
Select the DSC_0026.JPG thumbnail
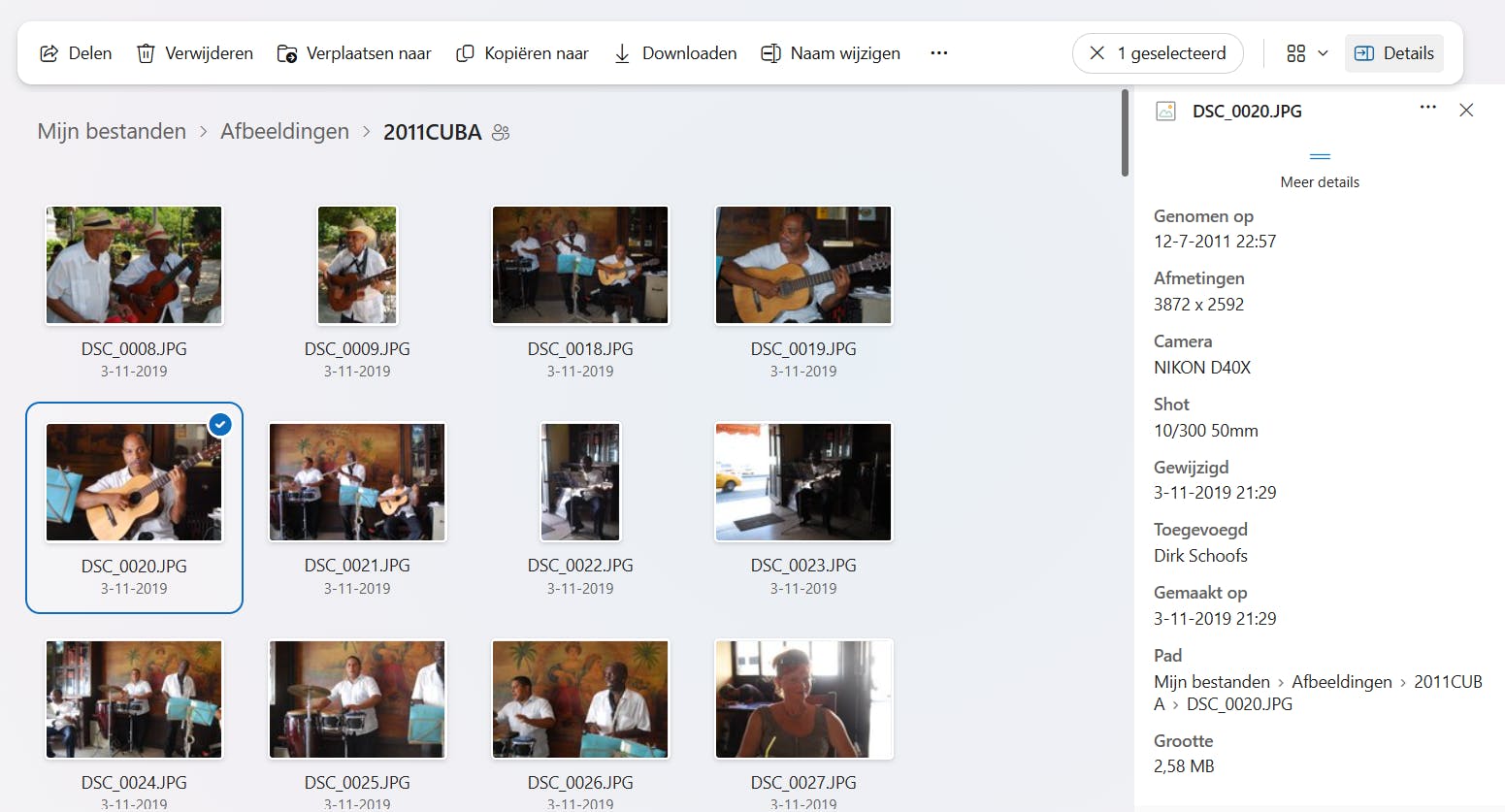point(580,699)
